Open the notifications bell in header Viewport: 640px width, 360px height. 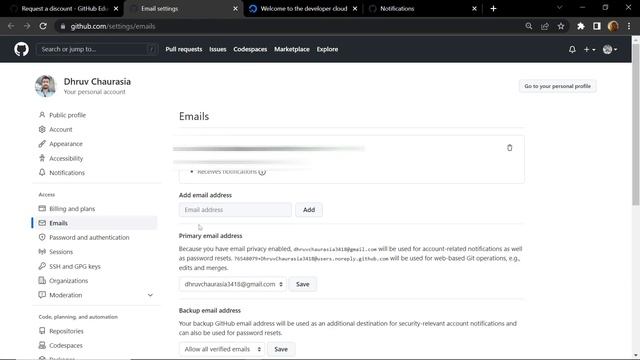tap(572, 49)
